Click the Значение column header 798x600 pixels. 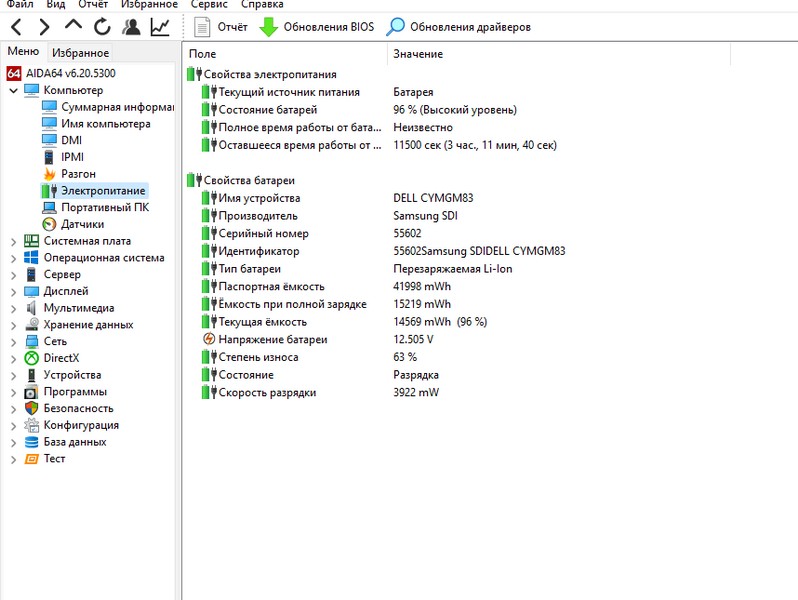[418, 54]
